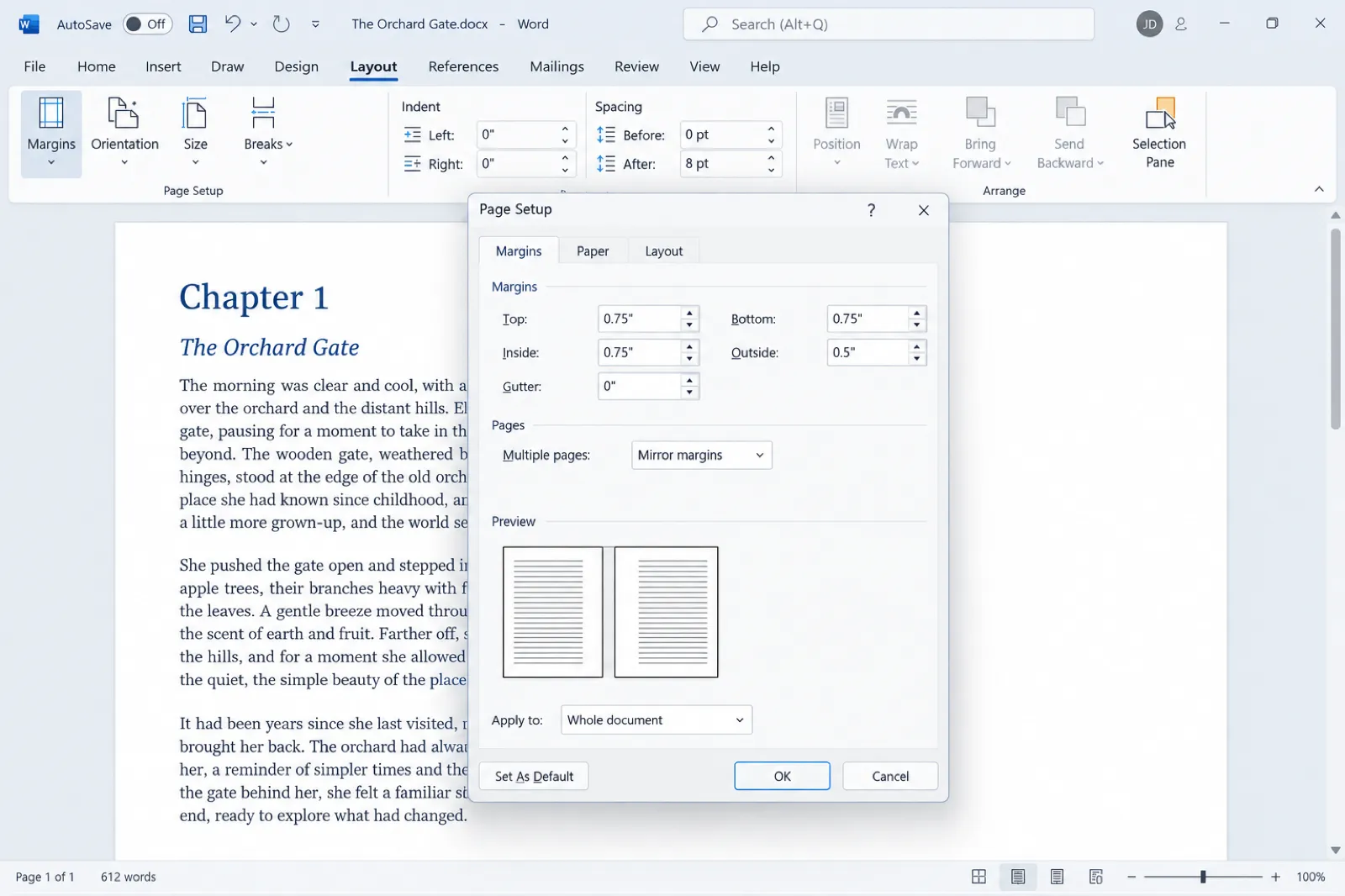Viewport: 1345px width, 896px height.
Task: Click the Word app logo icon
Action: [x=29, y=24]
